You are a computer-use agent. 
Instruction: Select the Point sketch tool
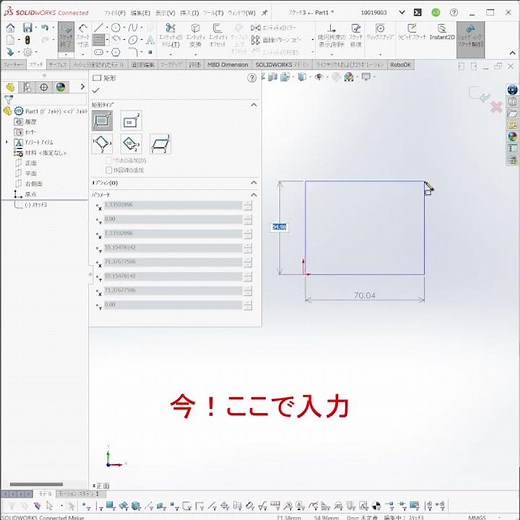(150, 52)
